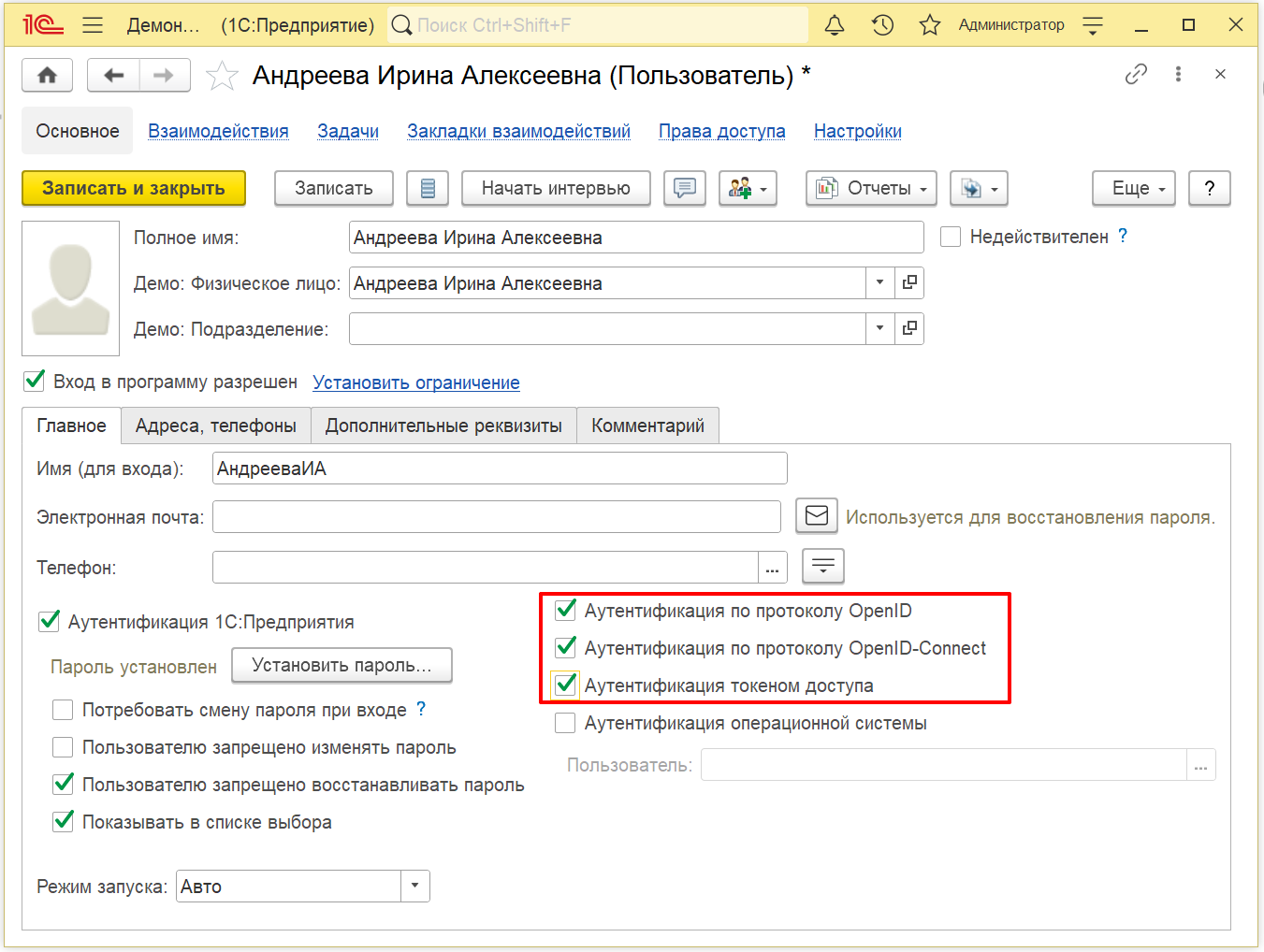Focus the global search field
1264x952 pixels.
(599, 25)
